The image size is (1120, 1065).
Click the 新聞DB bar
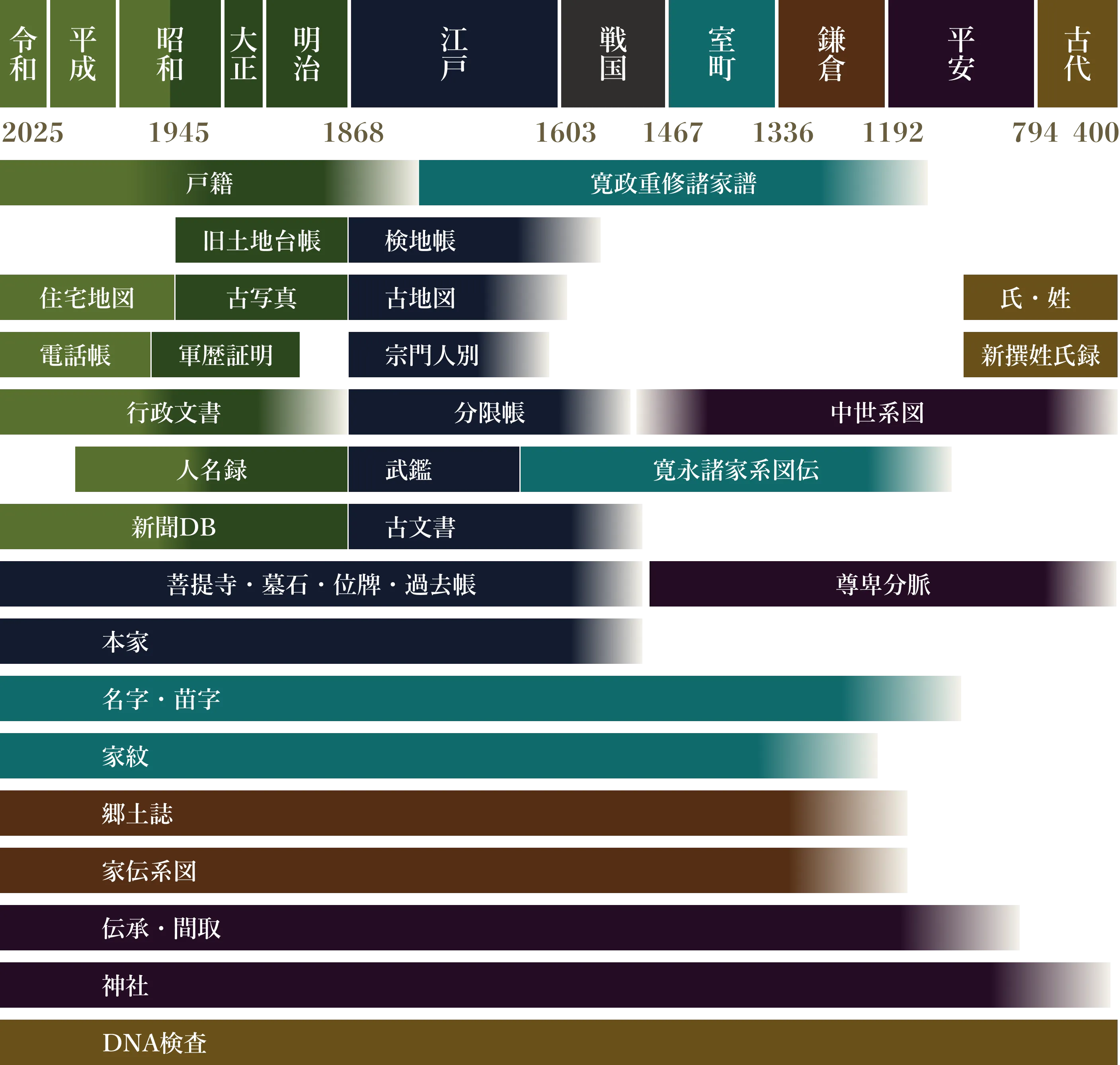(x=173, y=527)
